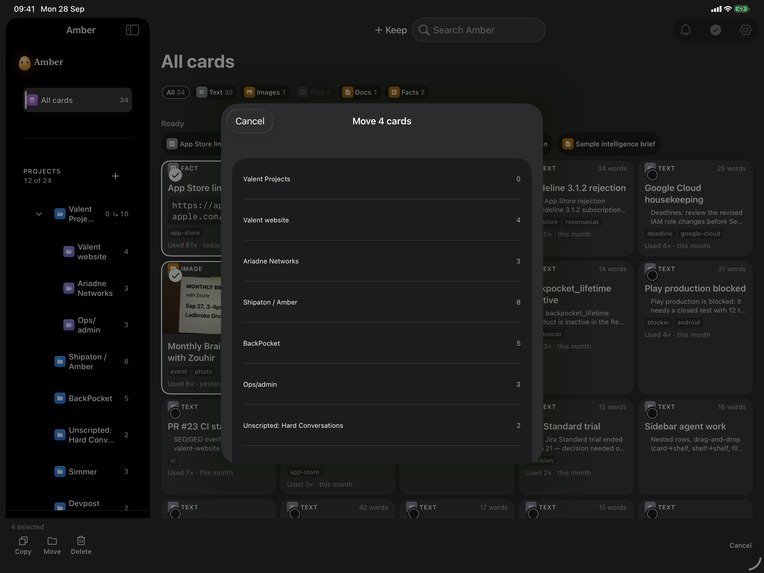This screenshot has width=764, height=573.
Task: Select the 17 words text card circle
Action: click(x=414, y=513)
